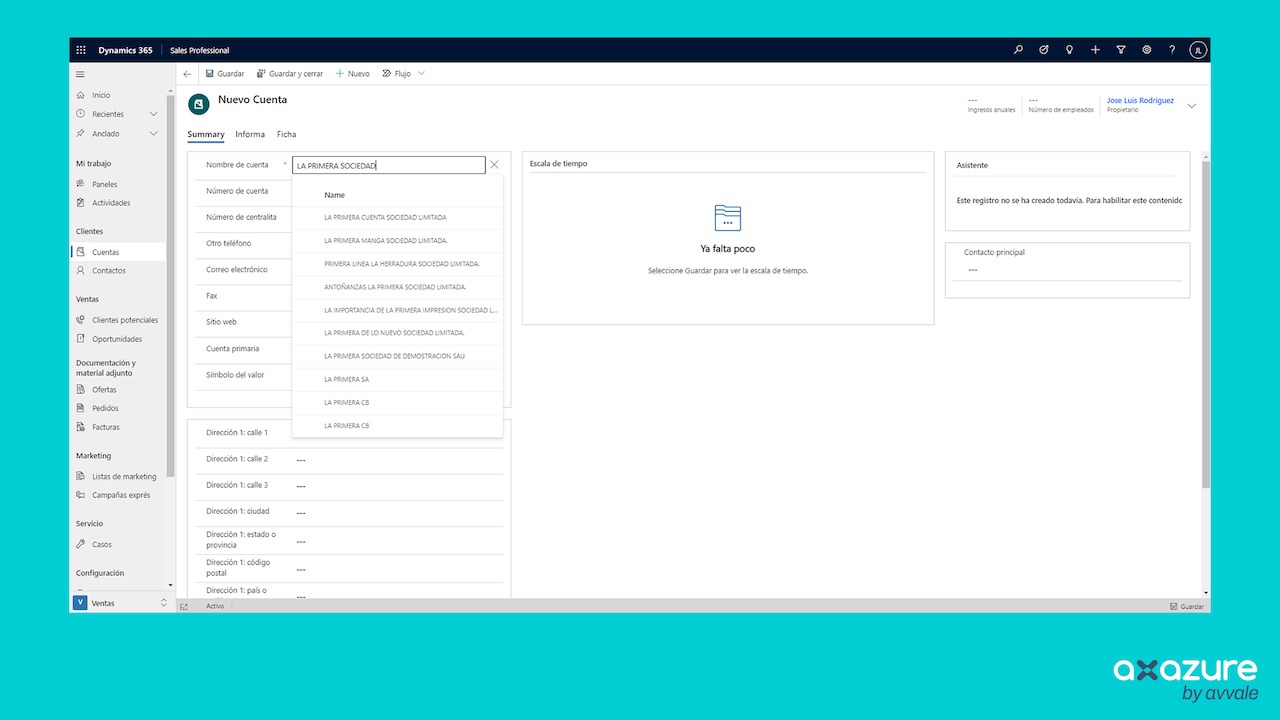The width and height of the screenshot is (1280, 720).
Task: Clear the account name with X icon
Action: (494, 165)
